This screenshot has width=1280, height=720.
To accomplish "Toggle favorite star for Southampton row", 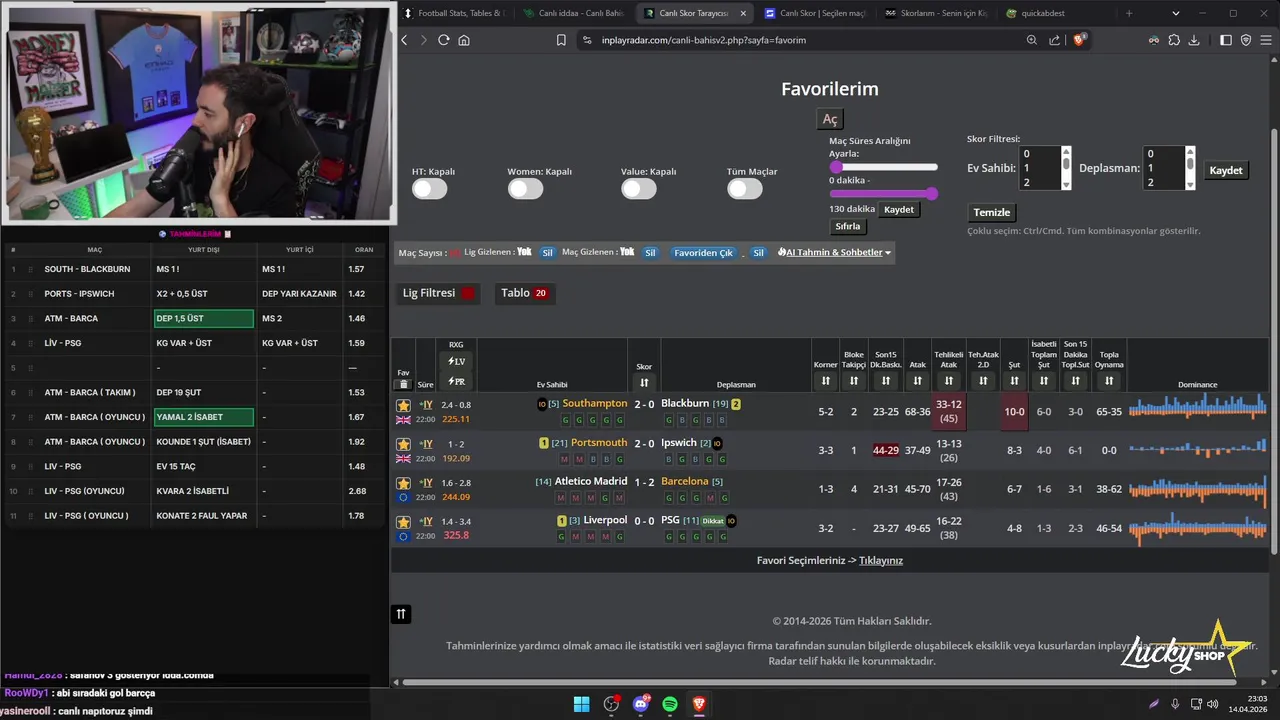I will coord(404,405).
